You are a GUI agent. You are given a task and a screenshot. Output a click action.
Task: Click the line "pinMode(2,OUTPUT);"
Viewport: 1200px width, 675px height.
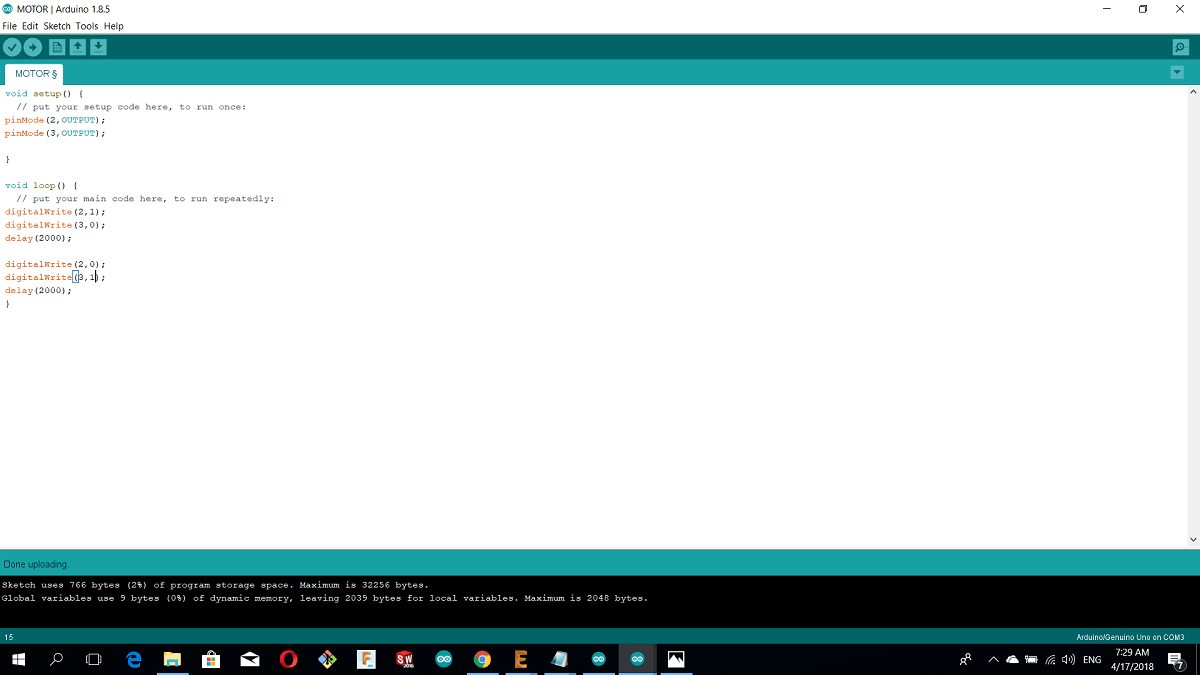click(x=55, y=119)
